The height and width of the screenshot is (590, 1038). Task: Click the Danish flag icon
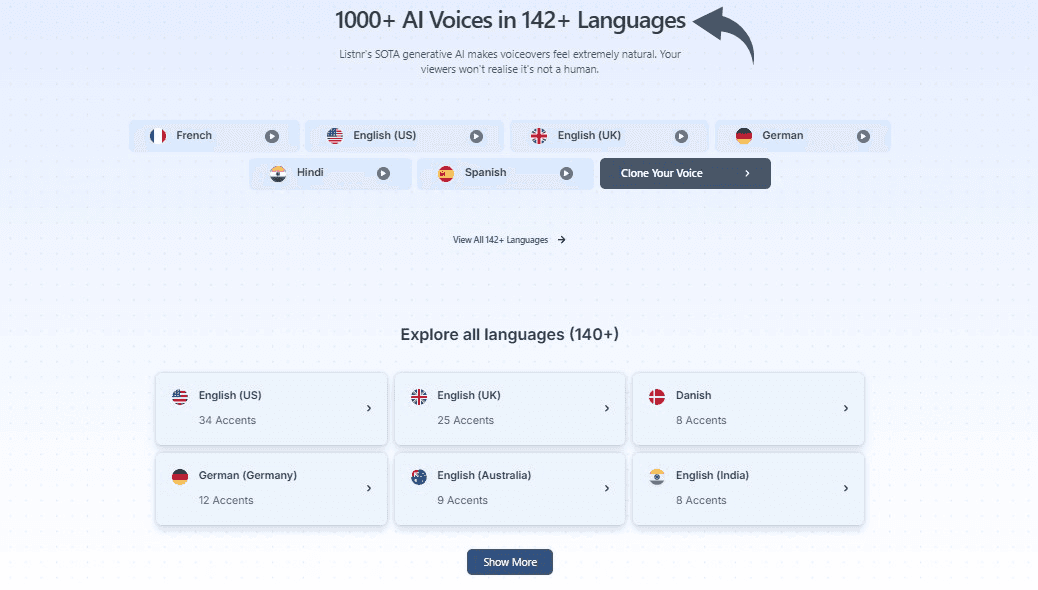coord(657,397)
